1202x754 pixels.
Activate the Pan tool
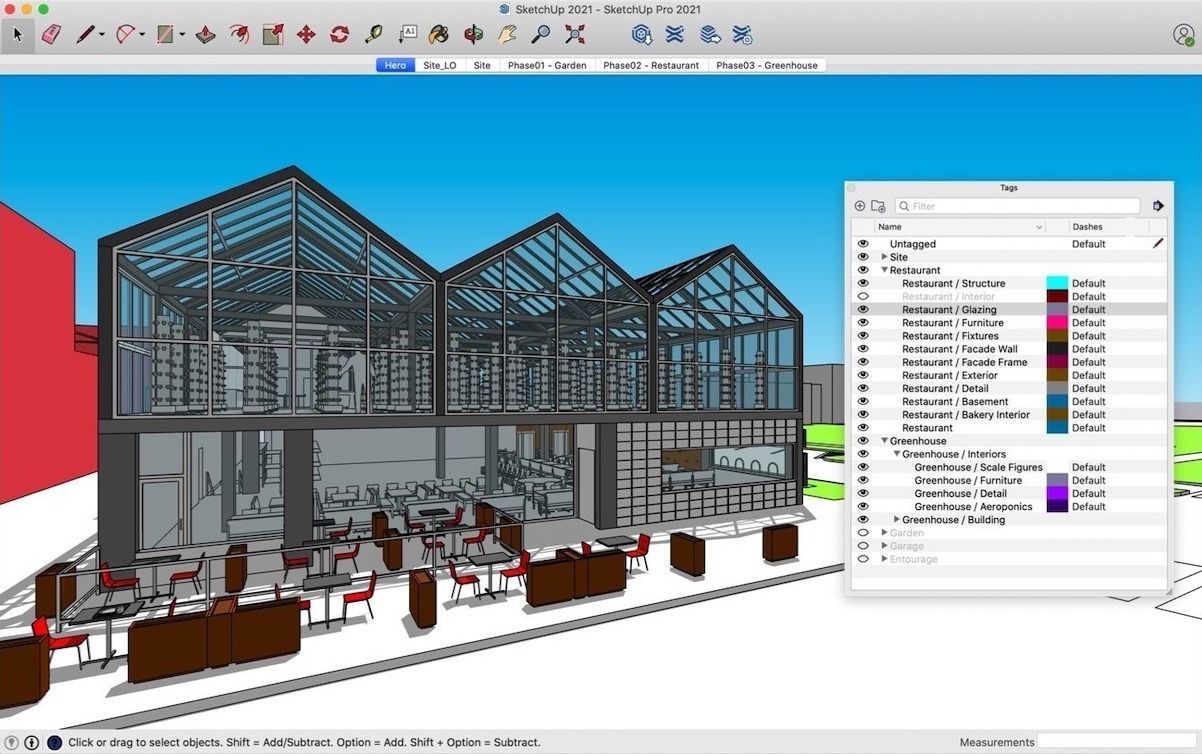(x=509, y=34)
